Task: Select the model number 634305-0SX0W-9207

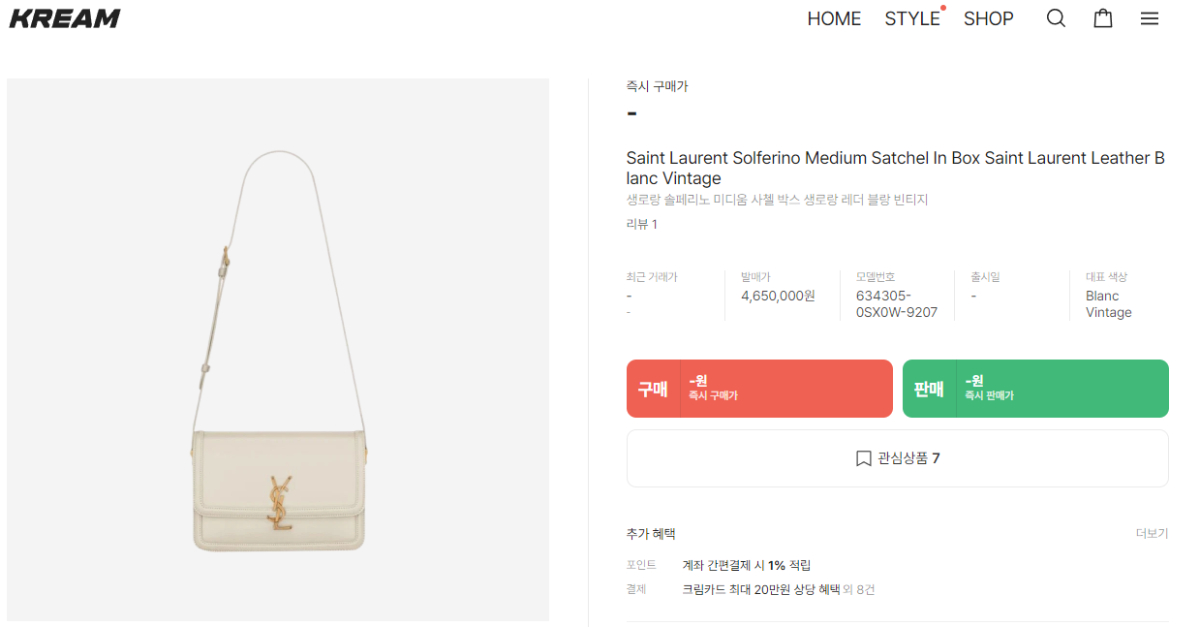Action: pyautogui.click(x=896, y=304)
